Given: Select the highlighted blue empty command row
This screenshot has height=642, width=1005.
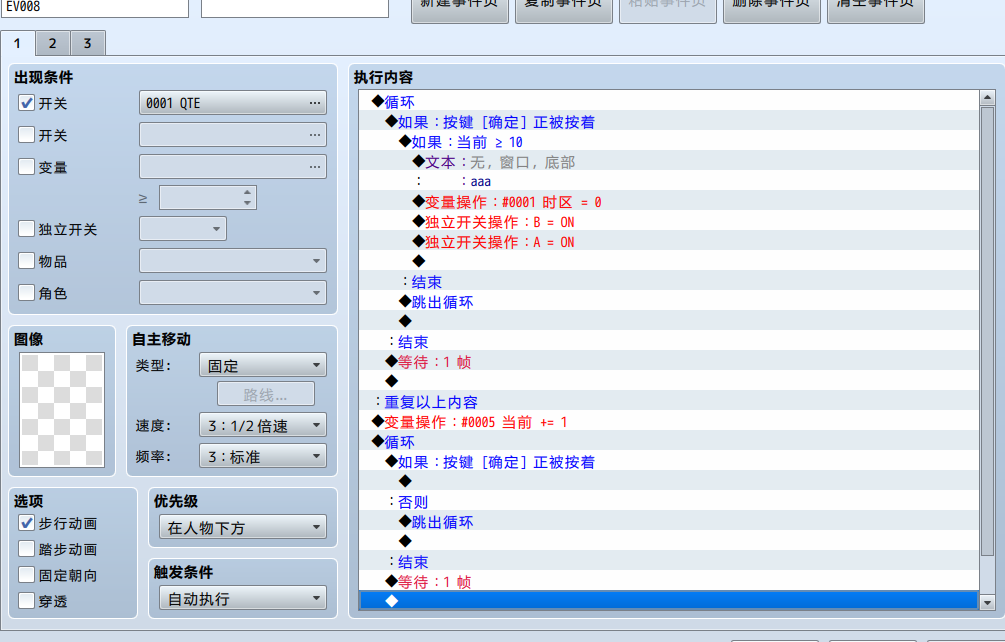Looking at the screenshot, I should pyautogui.click(x=669, y=600).
